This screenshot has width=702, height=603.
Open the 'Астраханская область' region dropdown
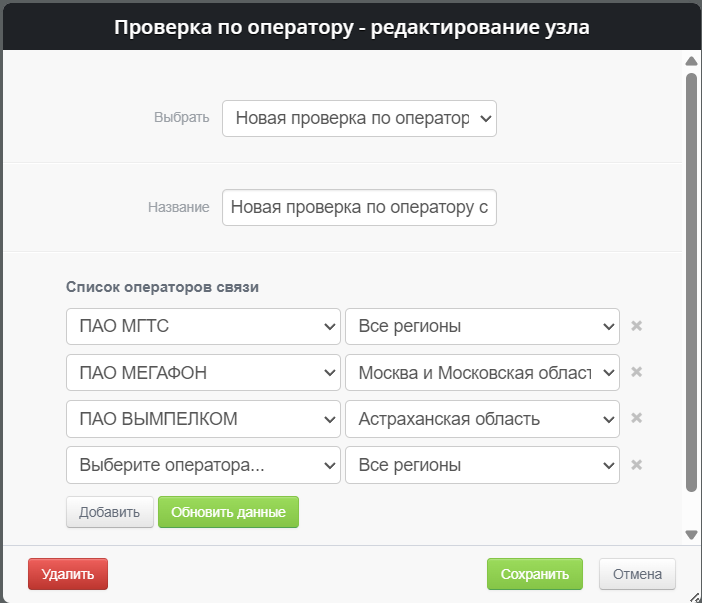pyautogui.click(x=482, y=419)
